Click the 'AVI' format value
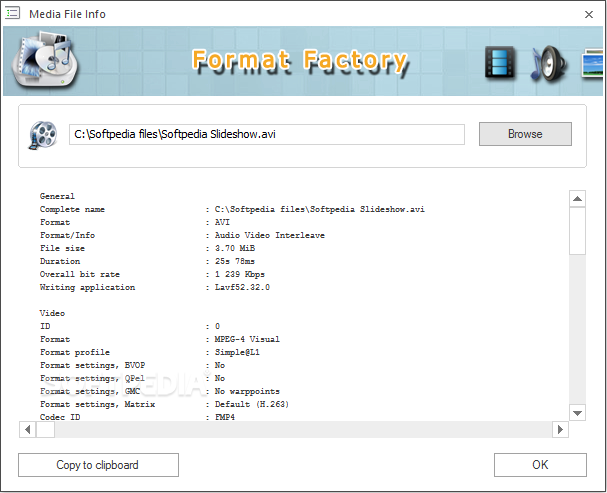 point(223,222)
